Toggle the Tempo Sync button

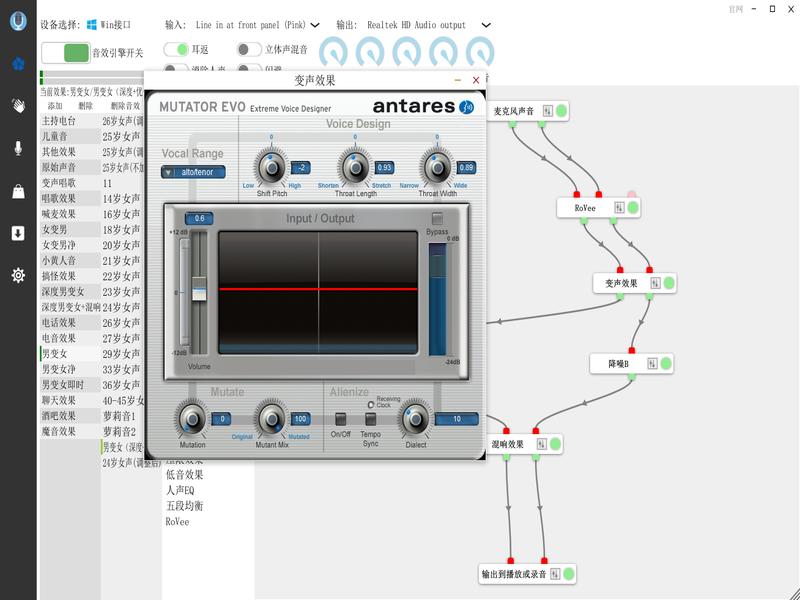pos(371,419)
